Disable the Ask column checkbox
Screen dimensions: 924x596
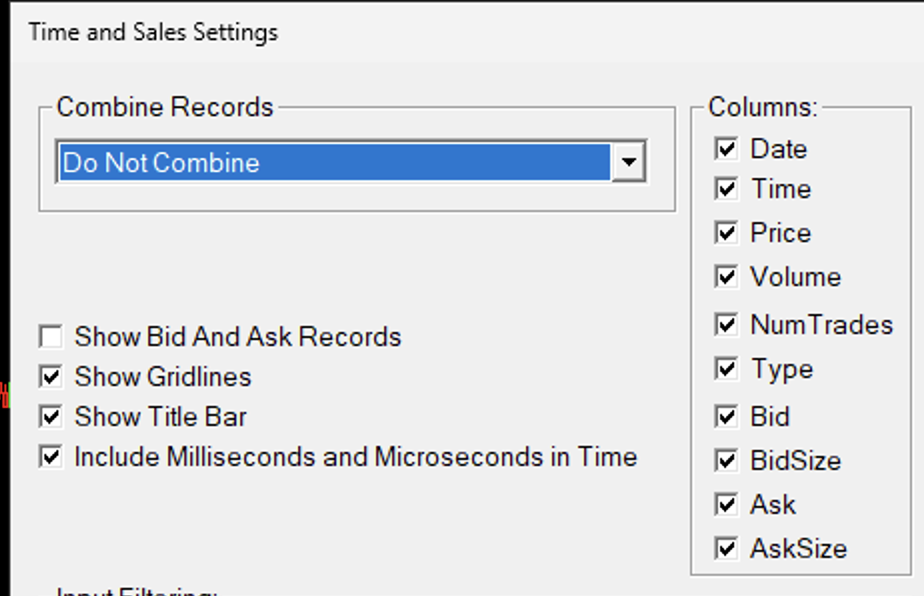[x=727, y=505]
